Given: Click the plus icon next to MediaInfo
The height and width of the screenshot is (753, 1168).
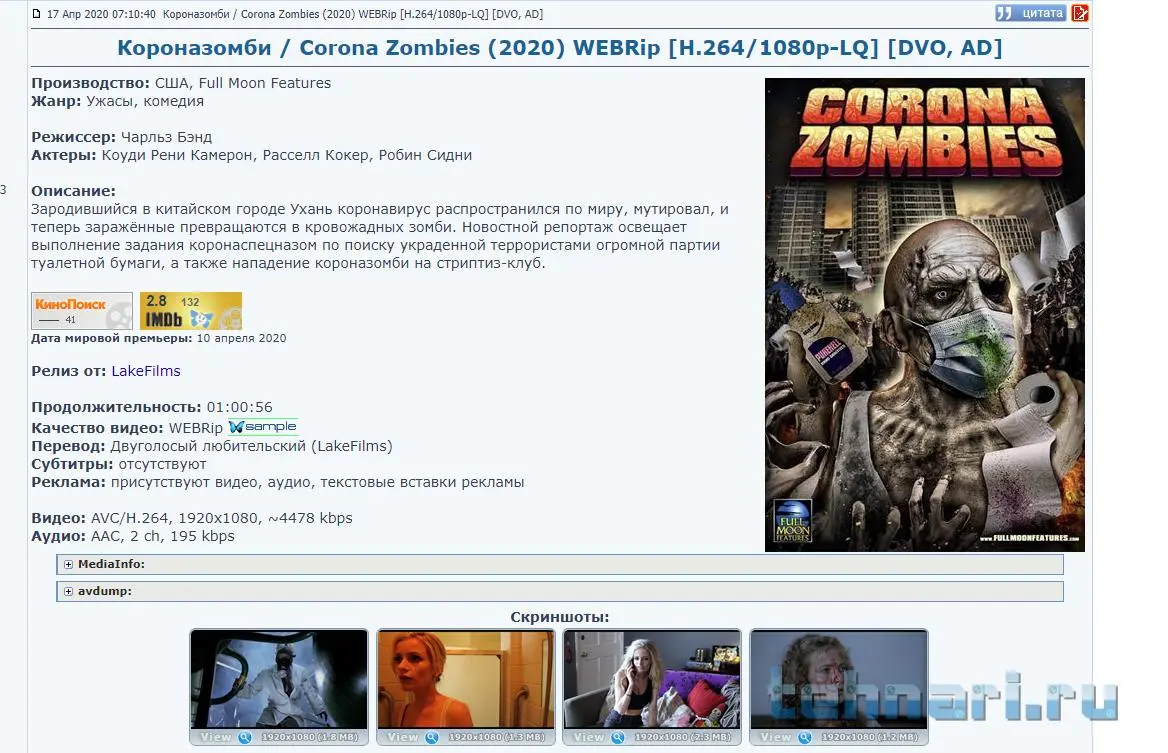Looking at the screenshot, I should point(69,565).
